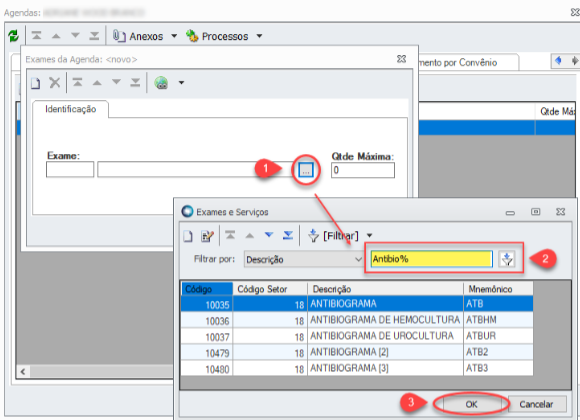Click the green refresh icon in Agendas toolbar

(13, 36)
